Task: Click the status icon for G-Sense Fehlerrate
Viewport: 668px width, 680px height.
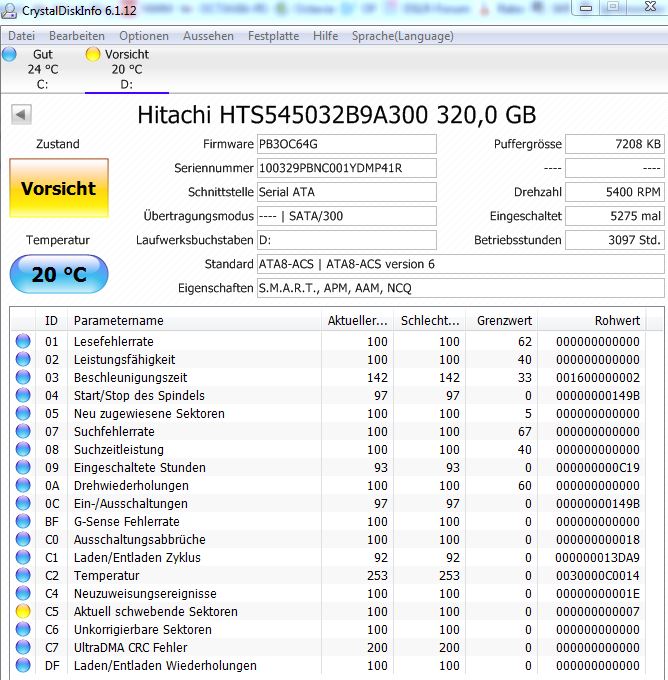Action: pos(23,521)
